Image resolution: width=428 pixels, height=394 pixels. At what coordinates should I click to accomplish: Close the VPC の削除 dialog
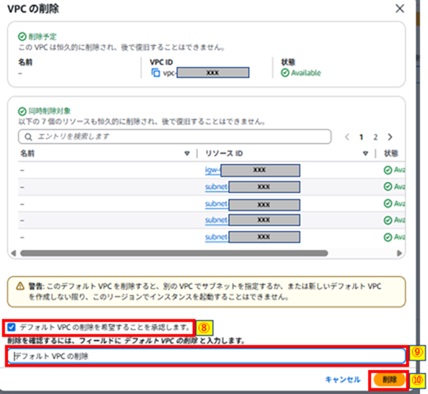click(x=400, y=8)
